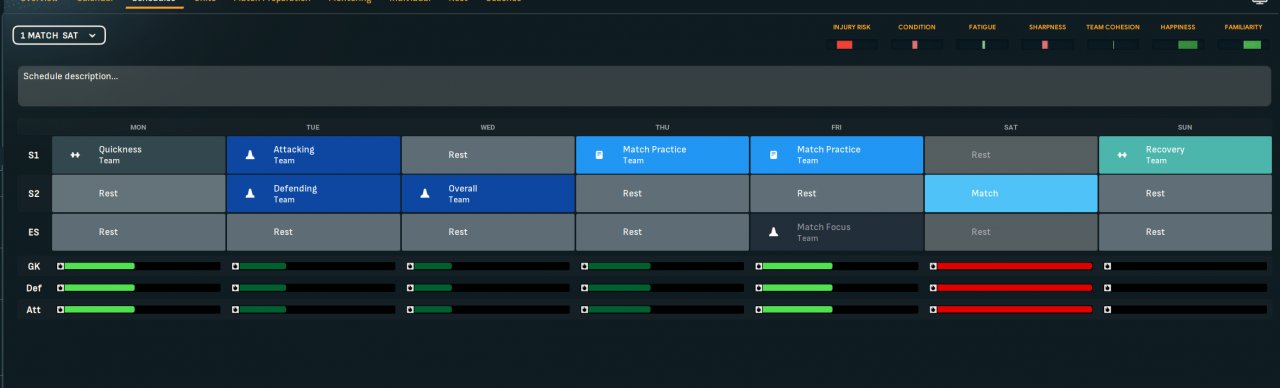1280x388 pixels.
Task: Click the Quickness session arrows icon
Action: click(x=74, y=155)
